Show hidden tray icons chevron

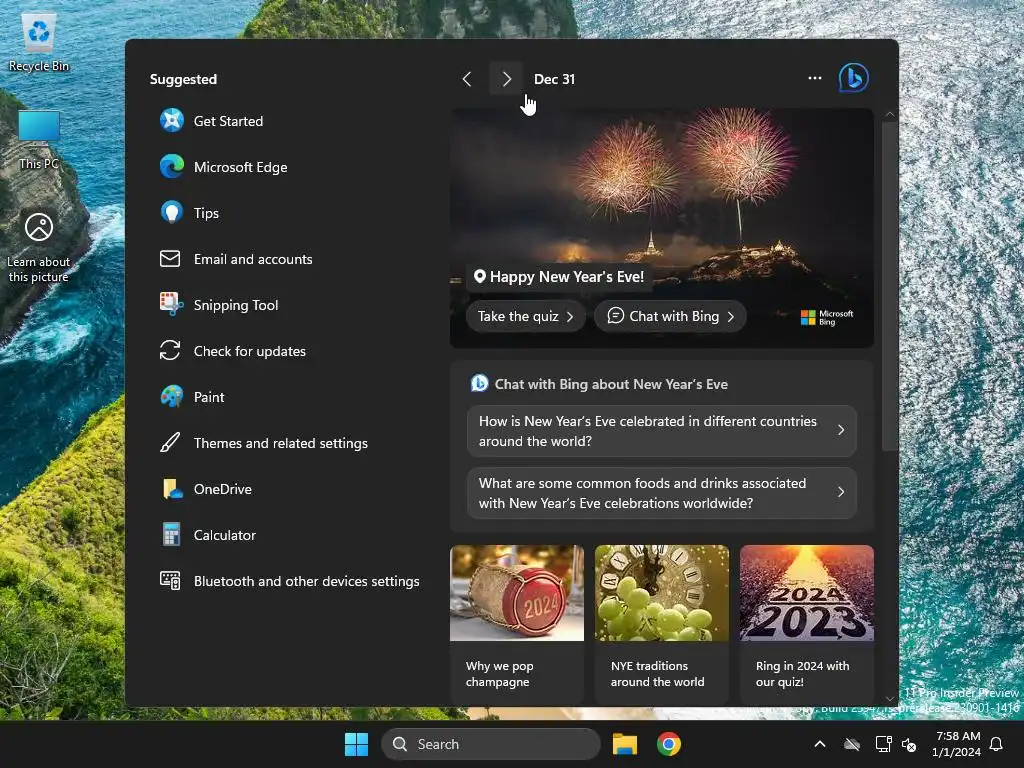pos(820,744)
